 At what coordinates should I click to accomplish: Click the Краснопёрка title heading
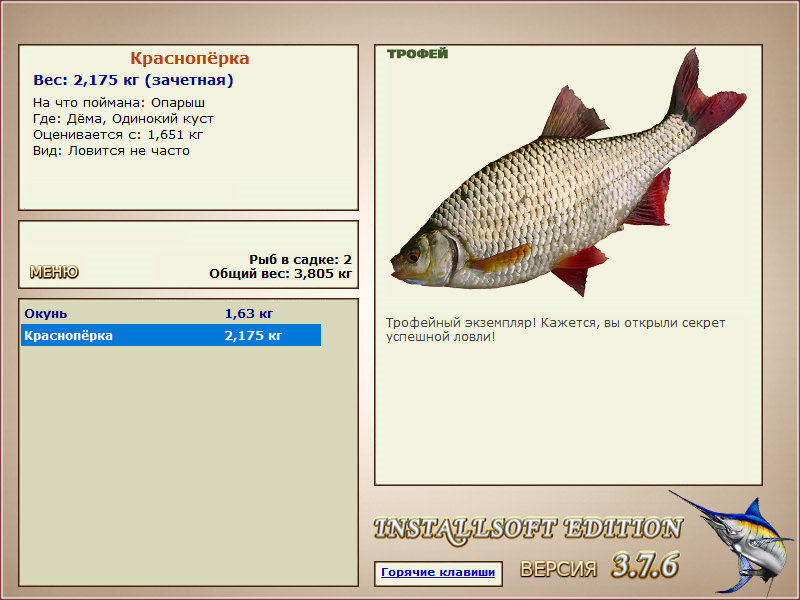pos(189,58)
